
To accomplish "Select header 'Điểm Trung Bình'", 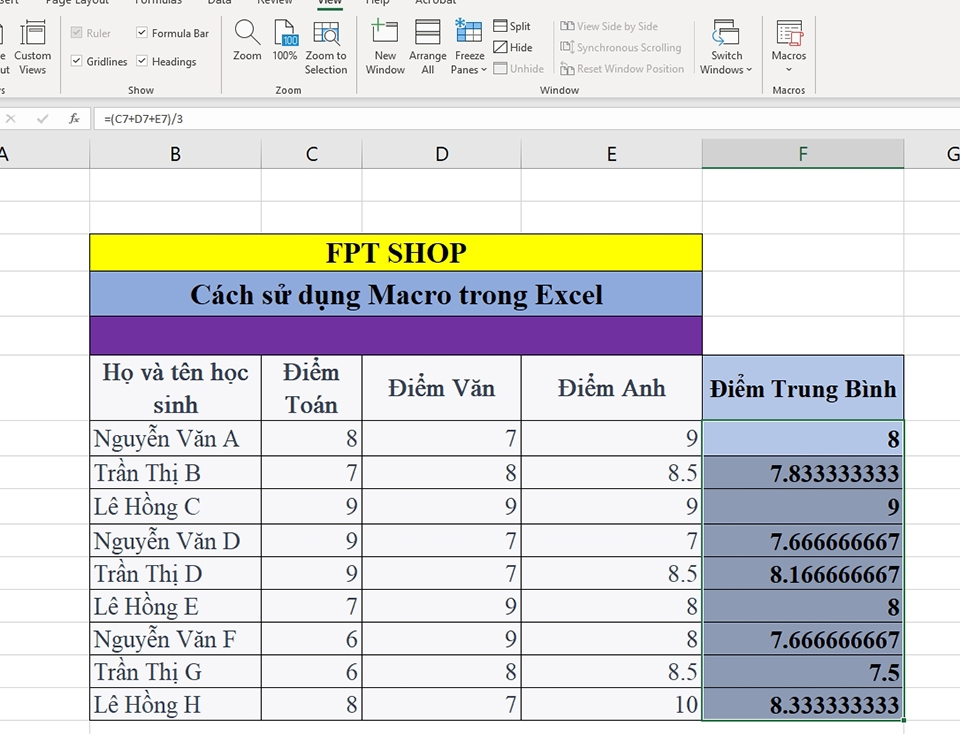I will coord(803,388).
